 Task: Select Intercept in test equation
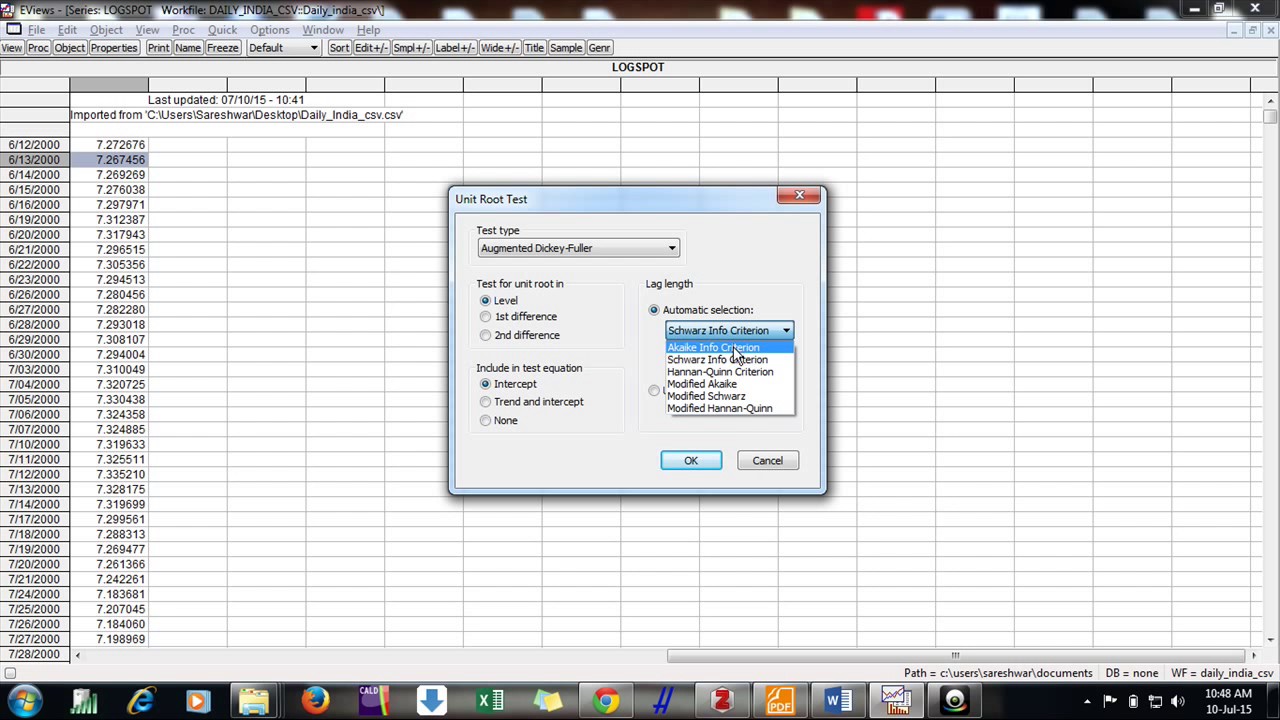pos(485,384)
